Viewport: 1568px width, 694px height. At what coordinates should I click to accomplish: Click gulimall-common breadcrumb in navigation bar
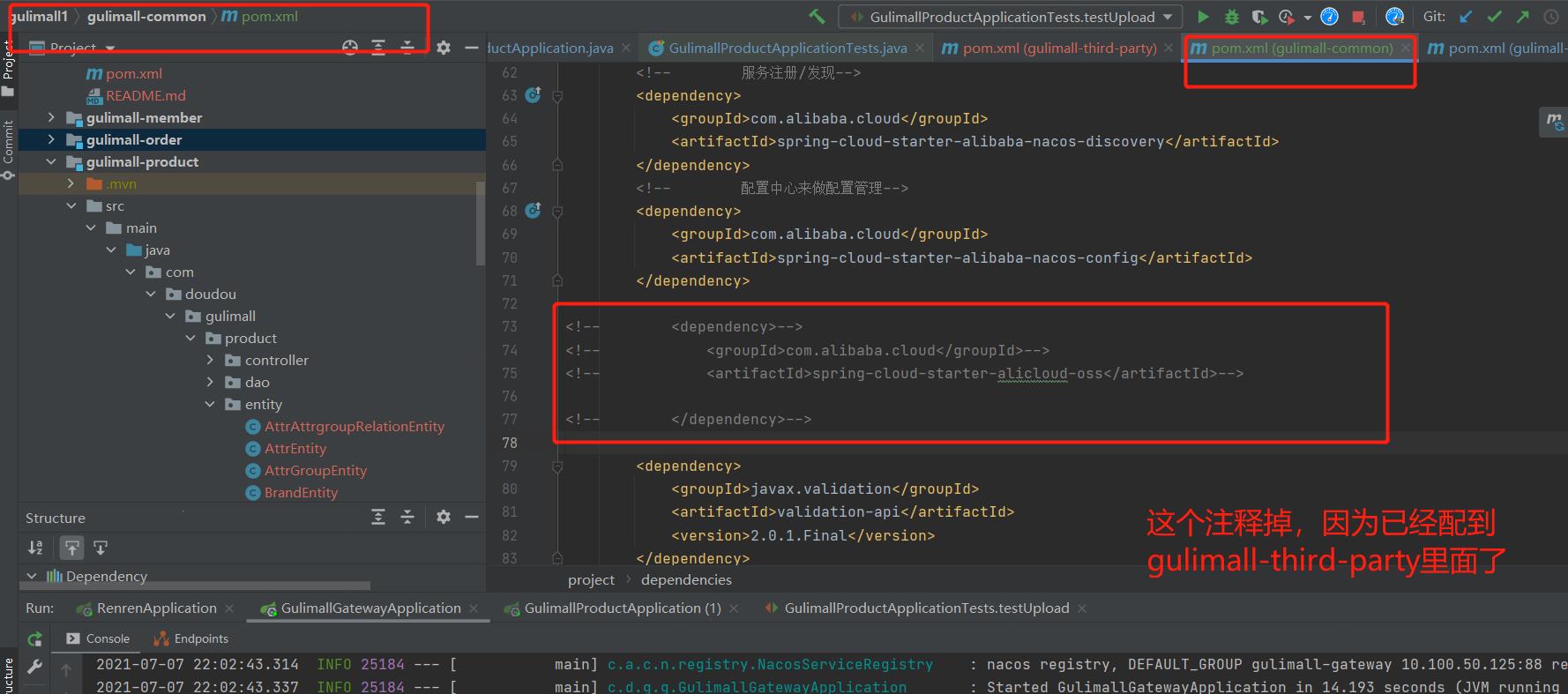point(146,16)
